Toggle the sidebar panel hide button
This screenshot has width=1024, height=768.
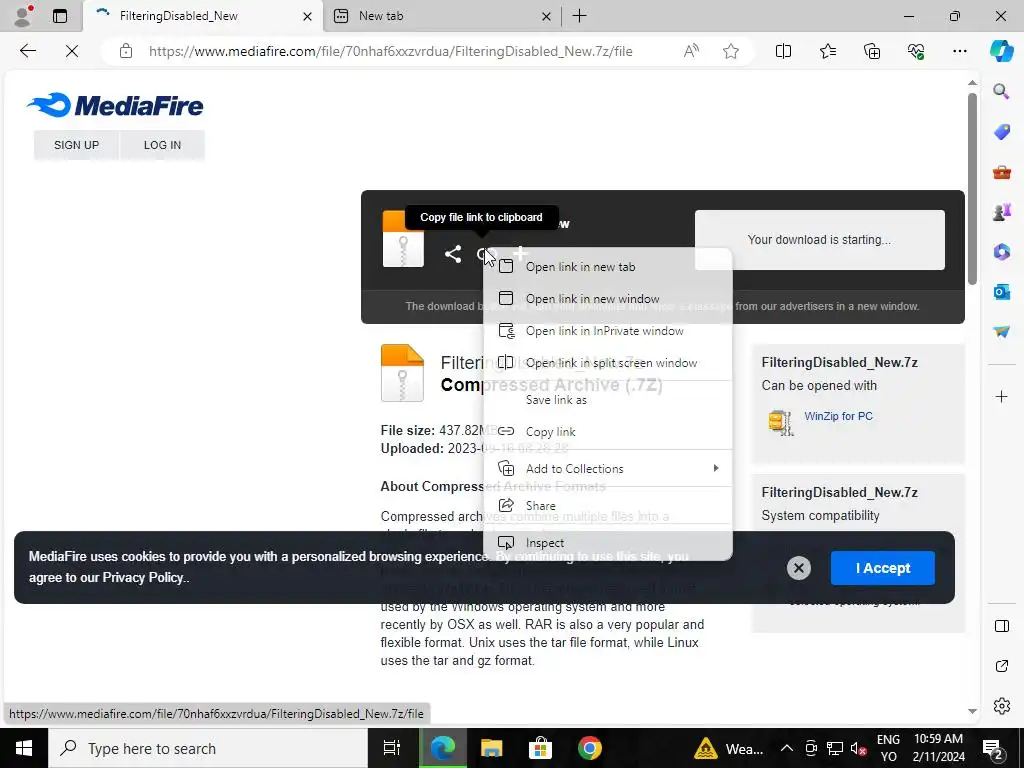tap(1001, 626)
